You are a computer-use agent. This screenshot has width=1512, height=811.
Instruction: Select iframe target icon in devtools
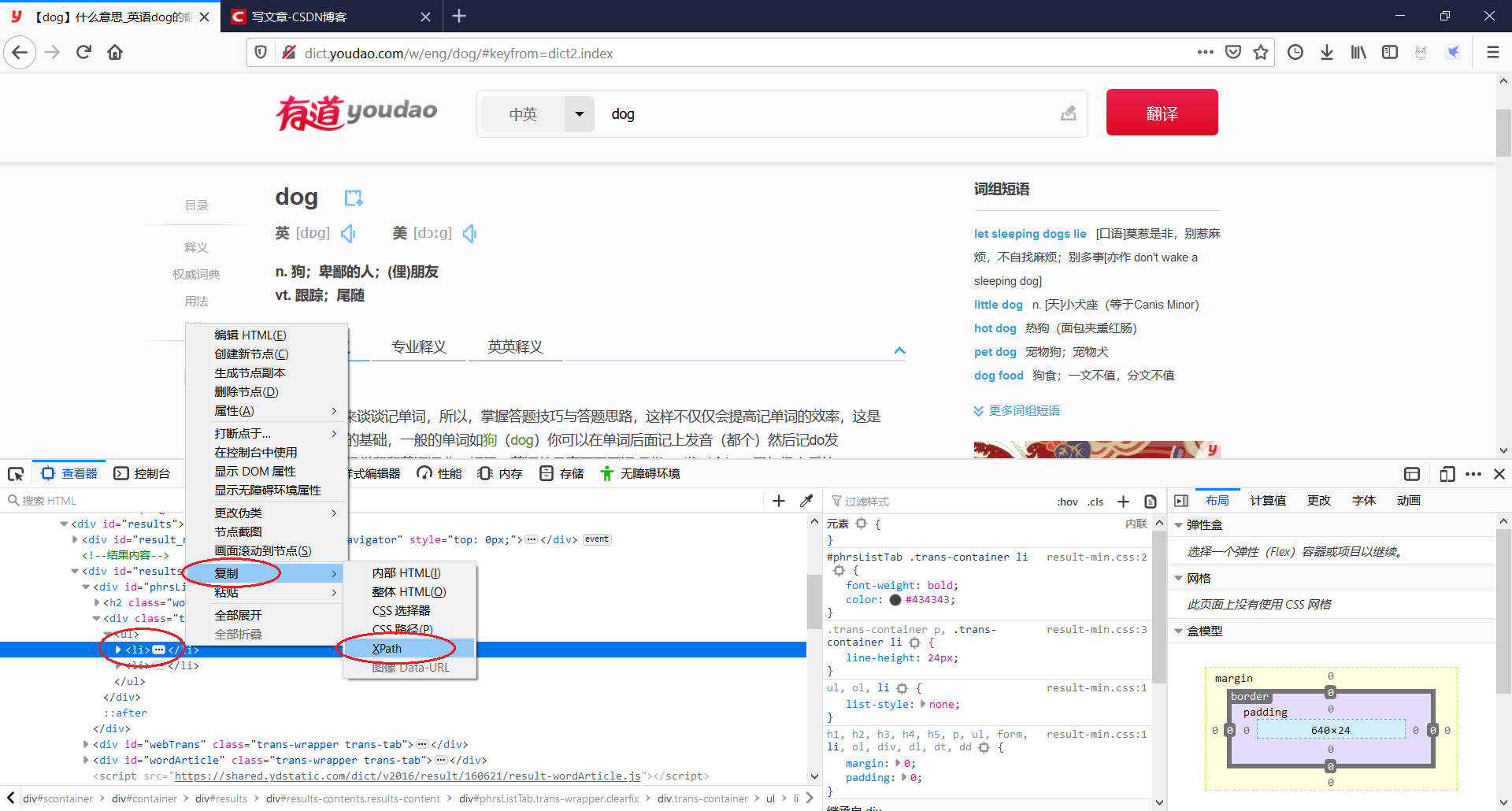coord(1412,474)
